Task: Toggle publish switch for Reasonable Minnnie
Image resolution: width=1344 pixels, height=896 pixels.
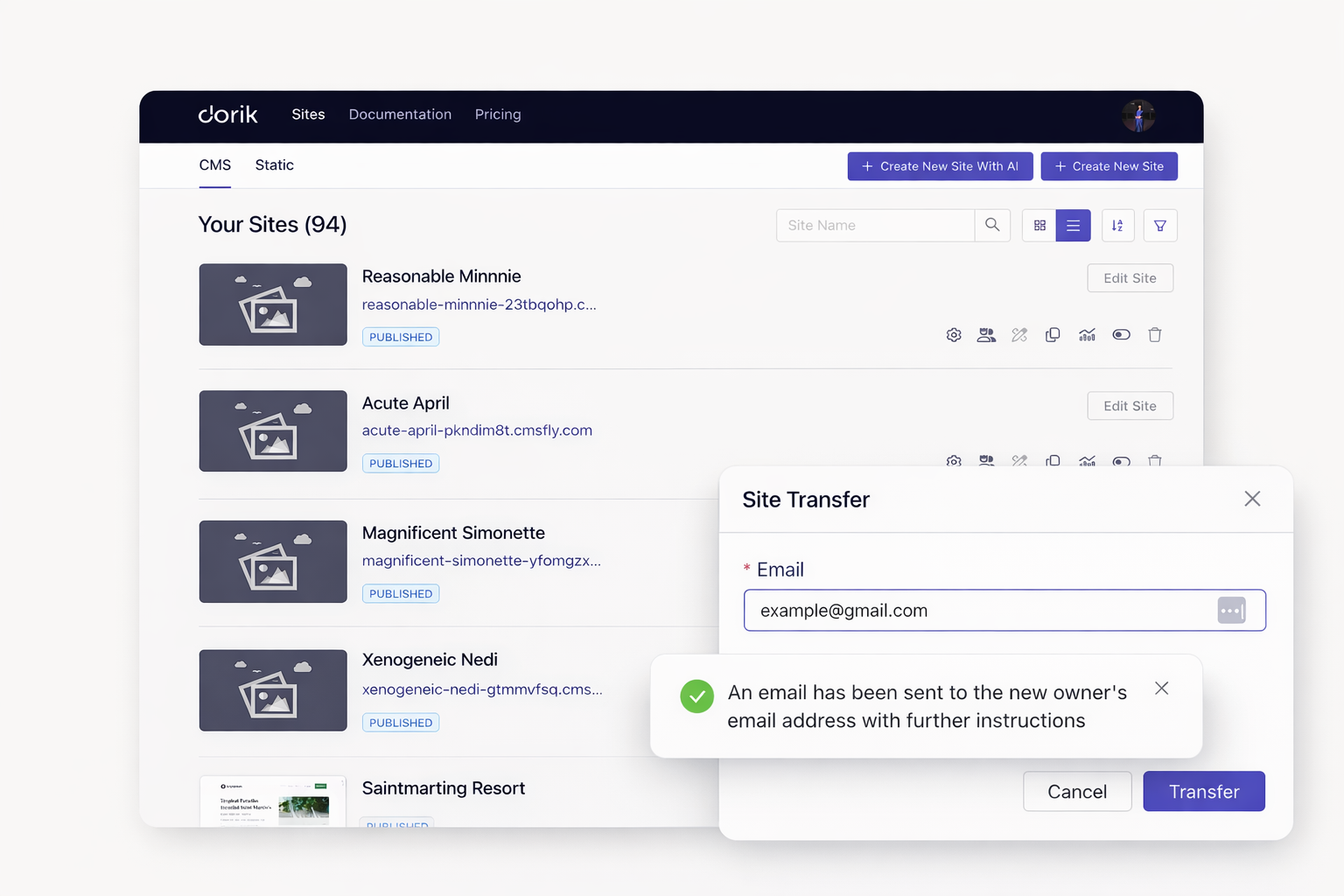Action: [1121, 335]
